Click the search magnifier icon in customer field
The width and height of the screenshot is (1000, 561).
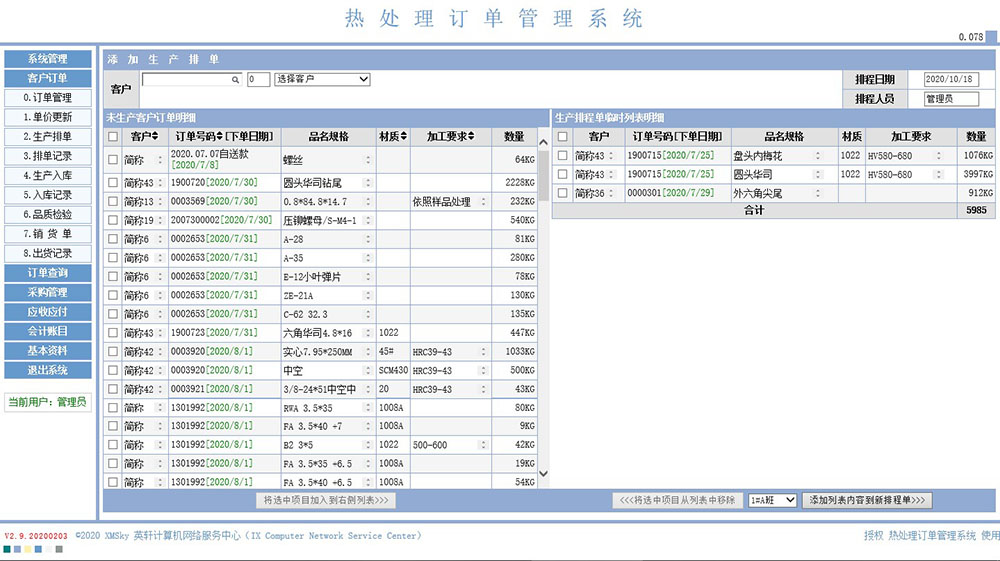236,79
